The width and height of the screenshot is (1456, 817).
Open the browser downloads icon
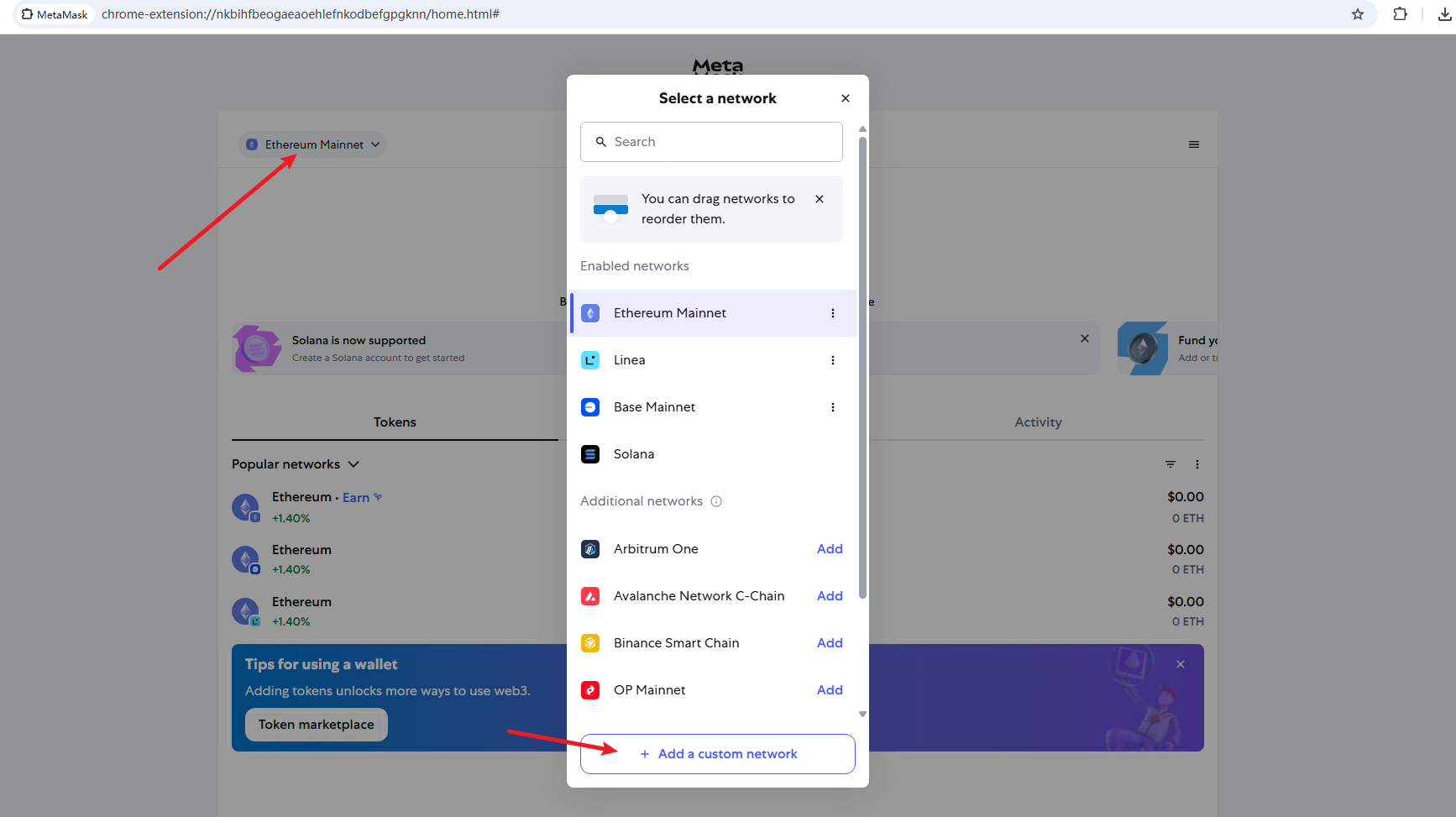tap(1445, 14)
